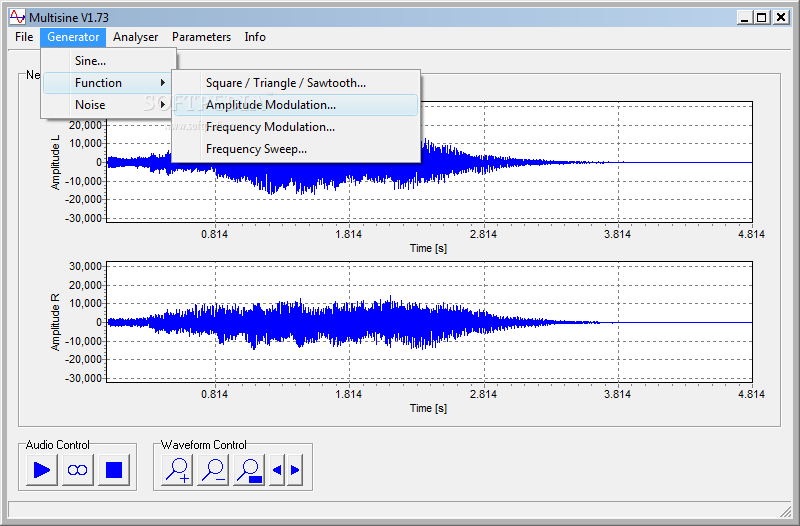Open the File menu
Image resolution: width=800 pixels, height=526 pixels.
coord(24,37)
